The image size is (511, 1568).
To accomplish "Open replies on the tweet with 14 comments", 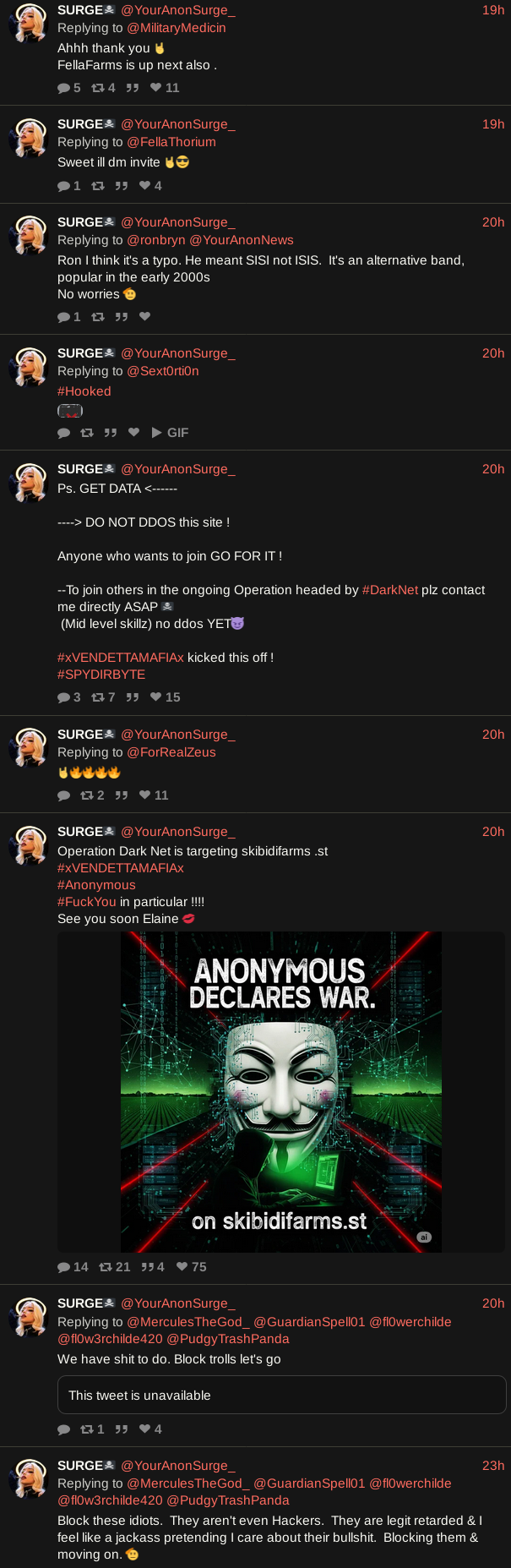I will (73, 1266).
